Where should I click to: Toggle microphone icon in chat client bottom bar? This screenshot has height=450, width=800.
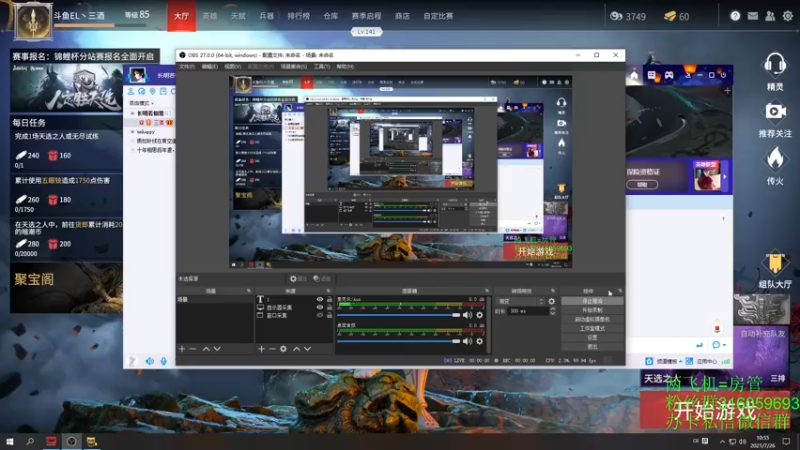164,361
